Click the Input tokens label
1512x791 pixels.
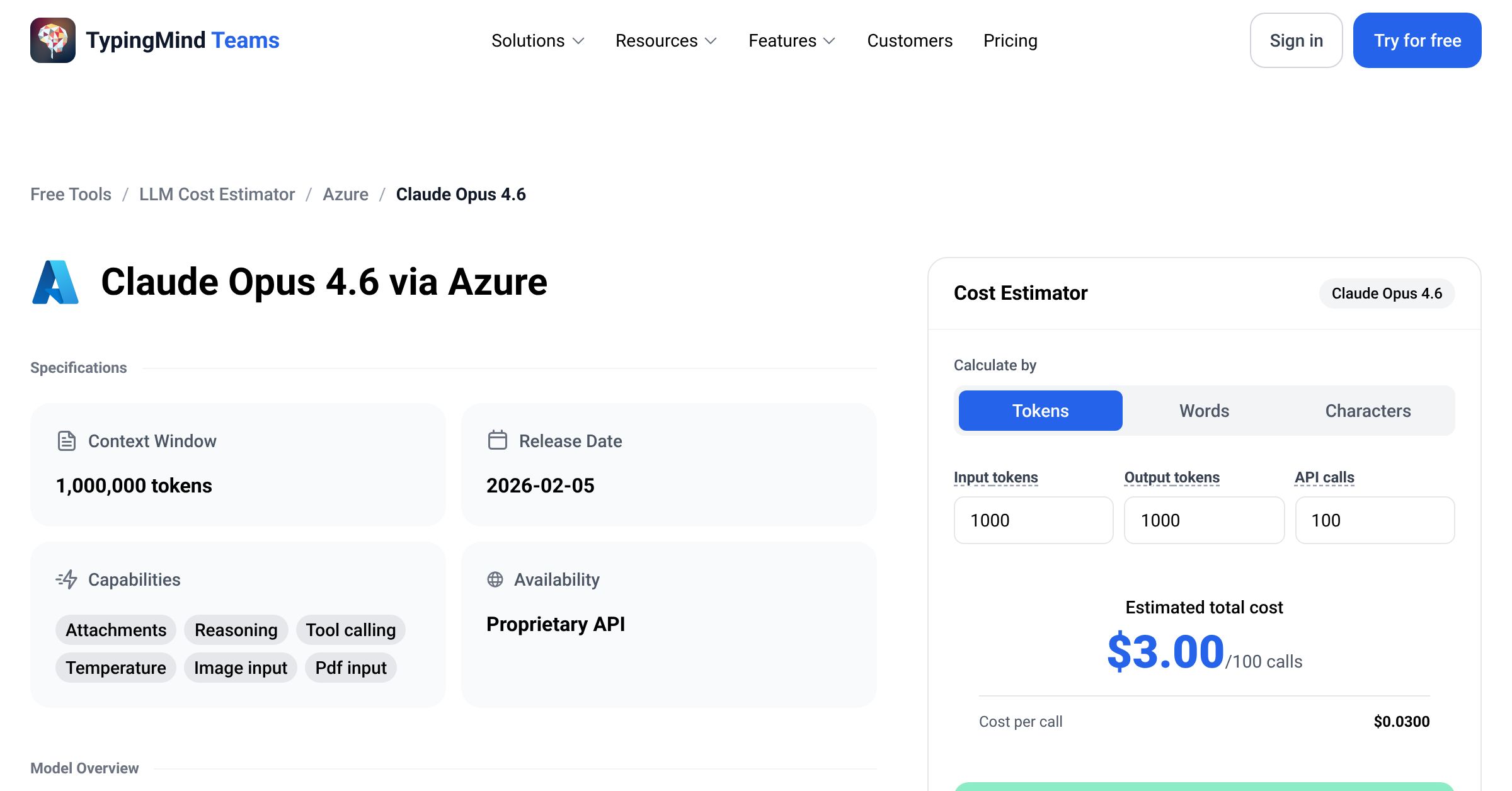click(996, 477)
